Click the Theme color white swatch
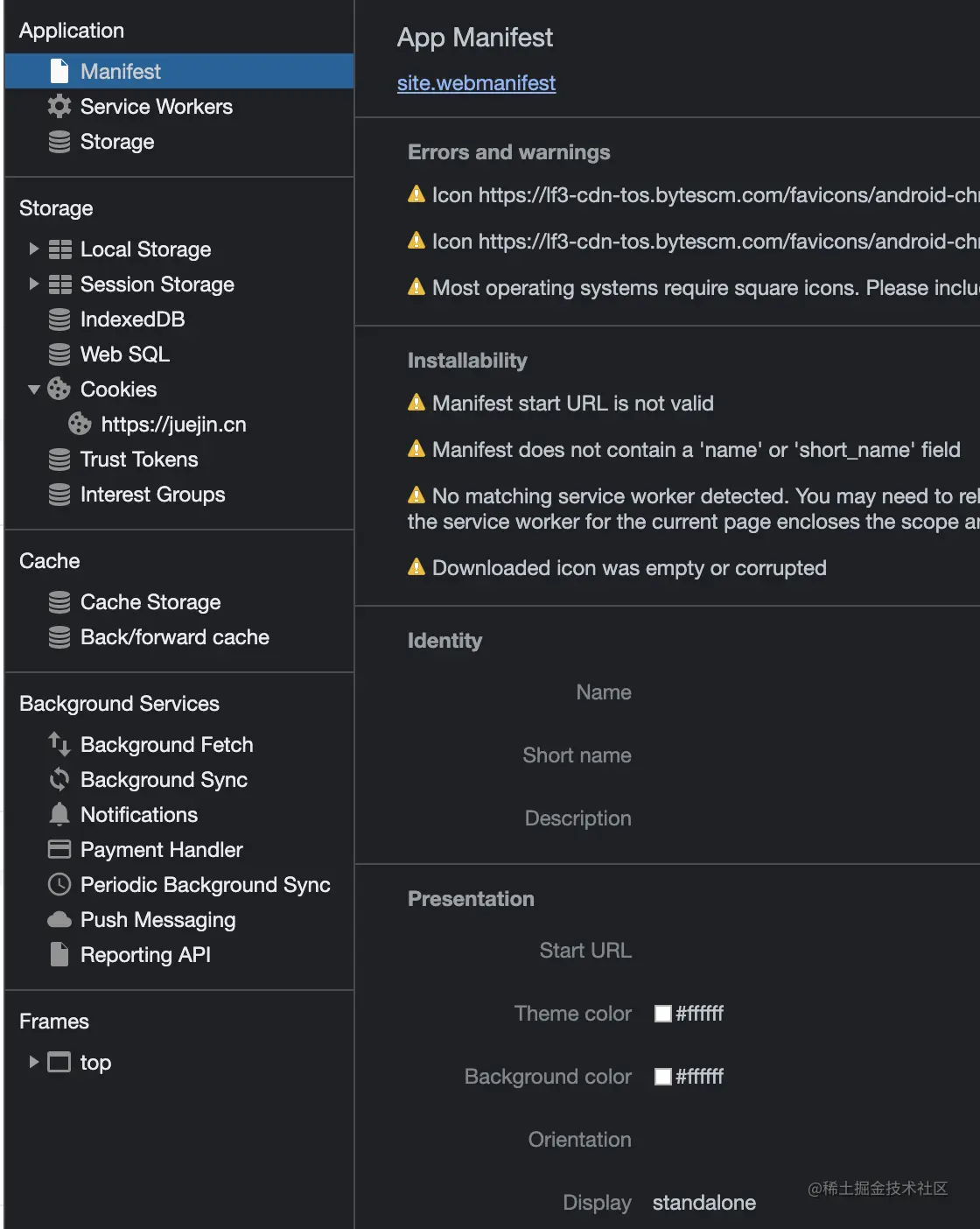This screenshot has width=980, height=1229. (663, 1014)
